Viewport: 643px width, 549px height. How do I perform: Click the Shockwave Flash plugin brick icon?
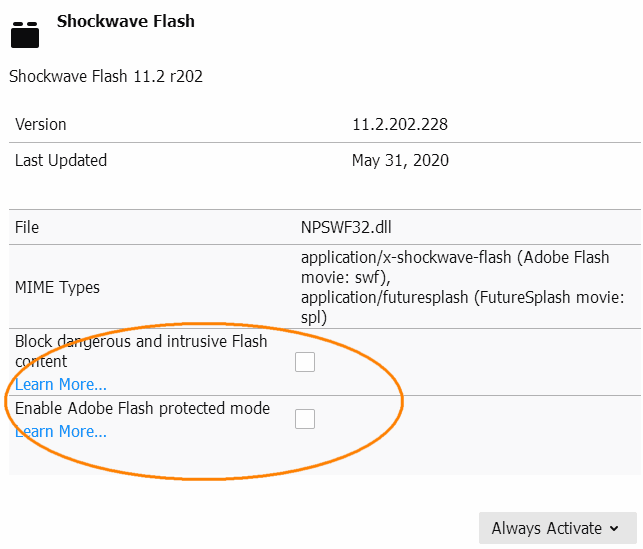coord(25,35)
